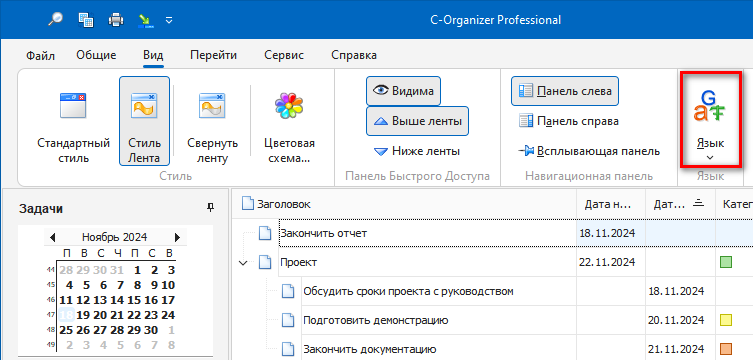Click green category swatch in Проект row
Image resolution: width=753 pixels, height=360 pixels.
click(x=726, y=263)
